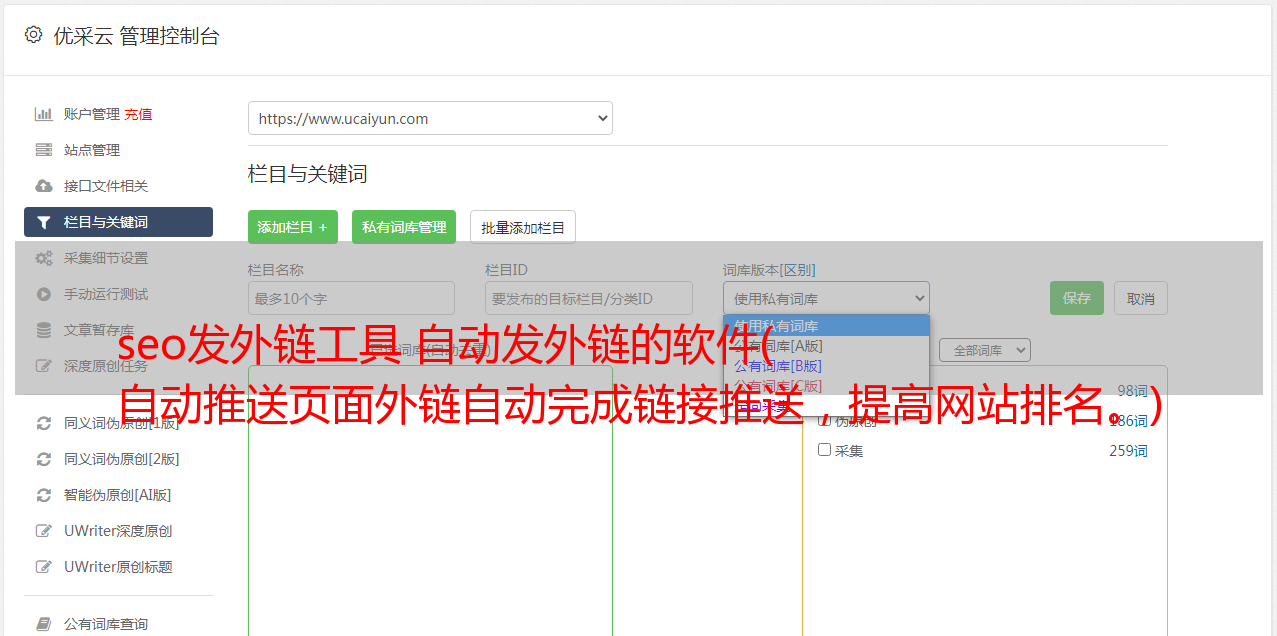Screen dimensions: 1277x636
Task: Tick the 采集 checkbox
Action: (x=825, y=450)
